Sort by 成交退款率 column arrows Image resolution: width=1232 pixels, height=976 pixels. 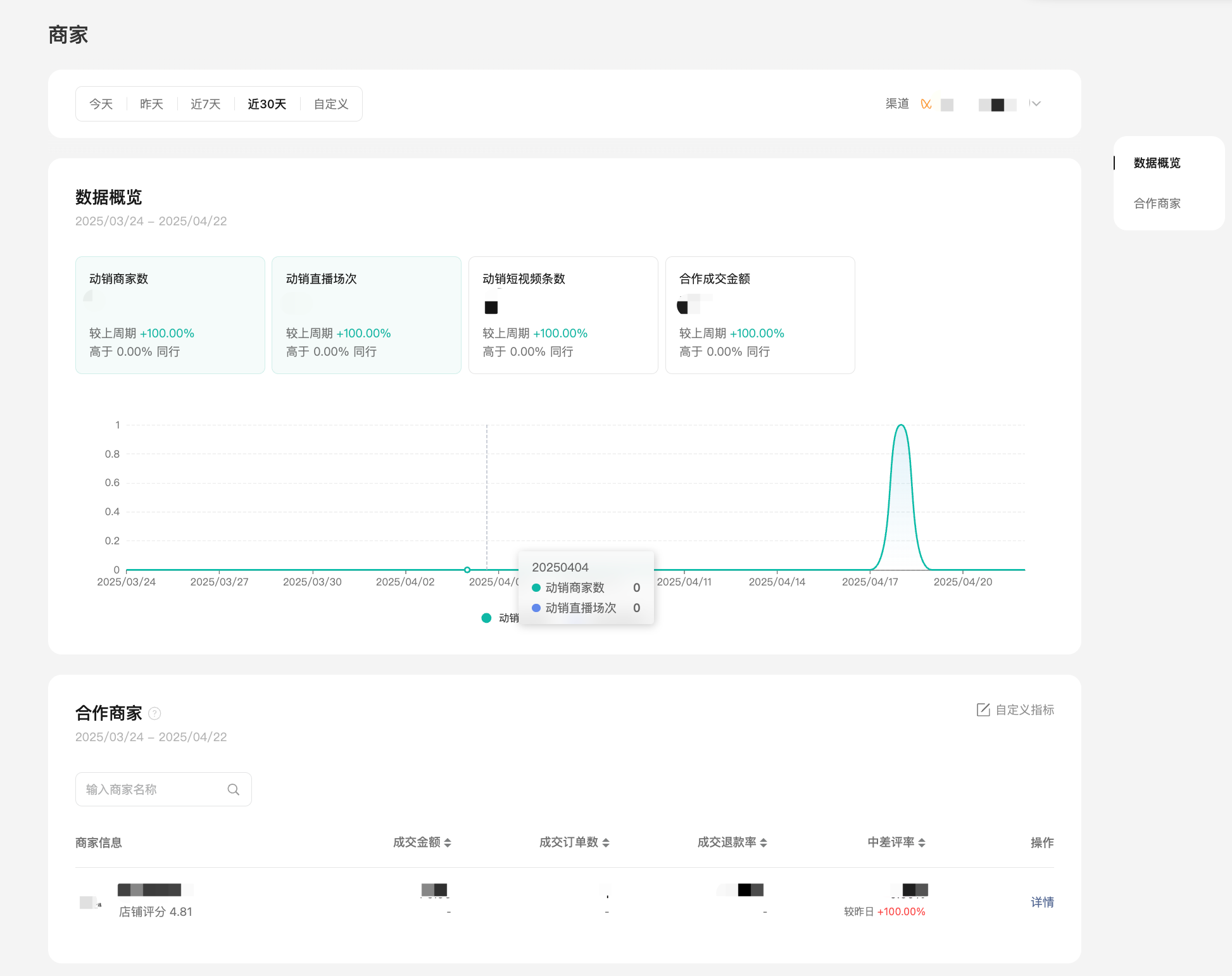(x=764, y=842)
